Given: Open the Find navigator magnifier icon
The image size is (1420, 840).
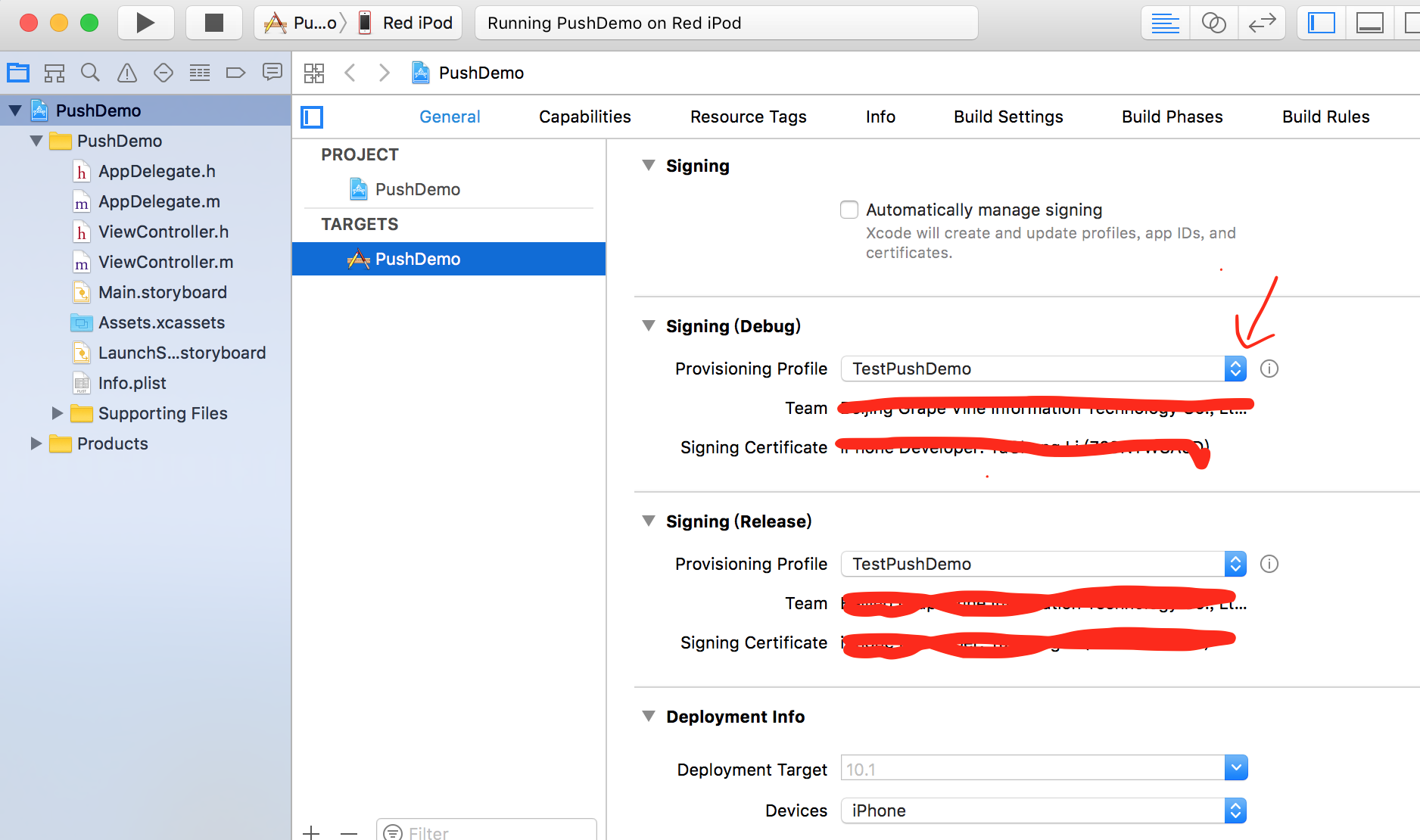Looking at the screenshot, I should point(90,73).
